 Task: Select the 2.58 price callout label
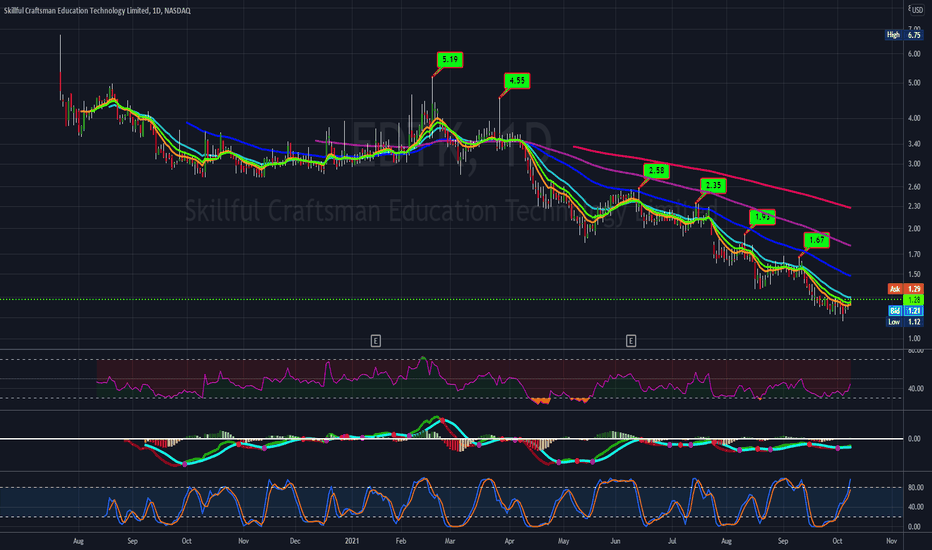[x=657, y=171]
